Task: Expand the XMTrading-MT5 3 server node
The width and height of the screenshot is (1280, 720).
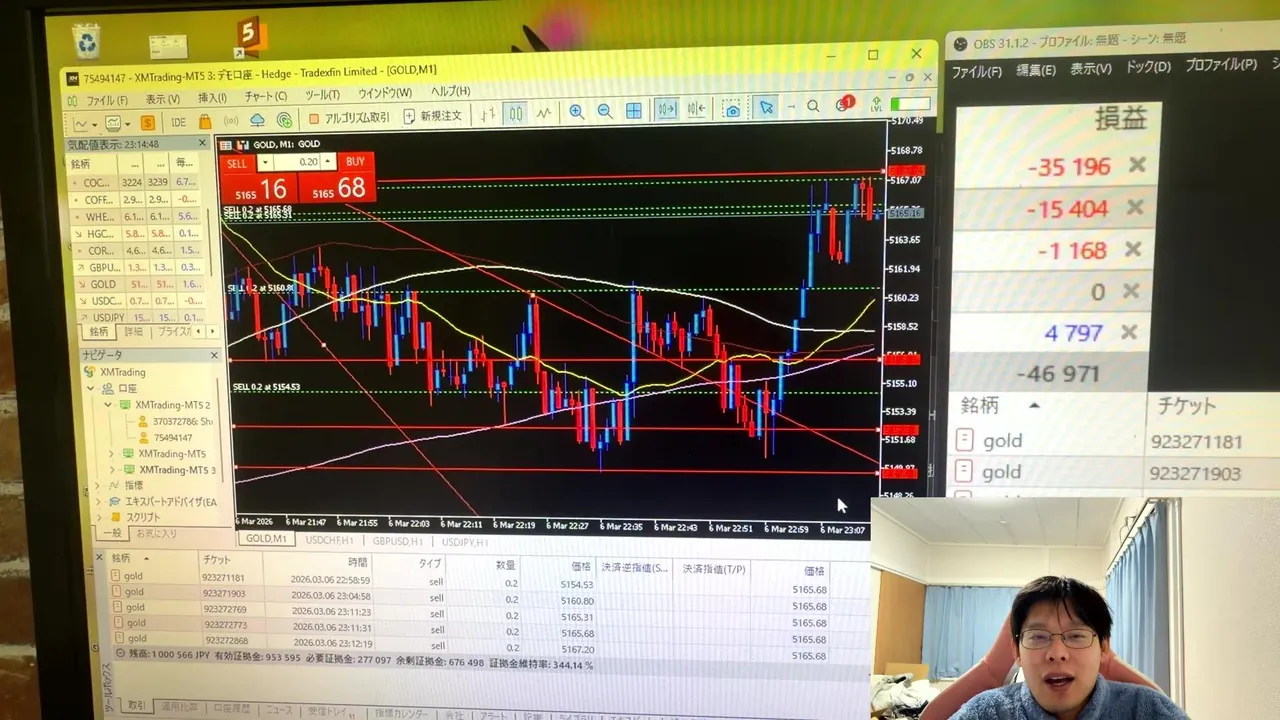Action: [112, 470]
